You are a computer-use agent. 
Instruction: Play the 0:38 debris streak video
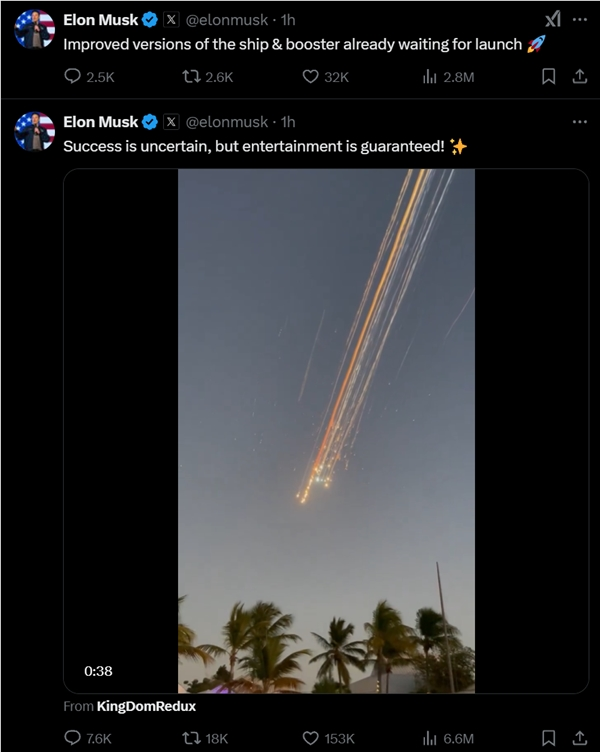pyautogui.click(x=326, y=430)
